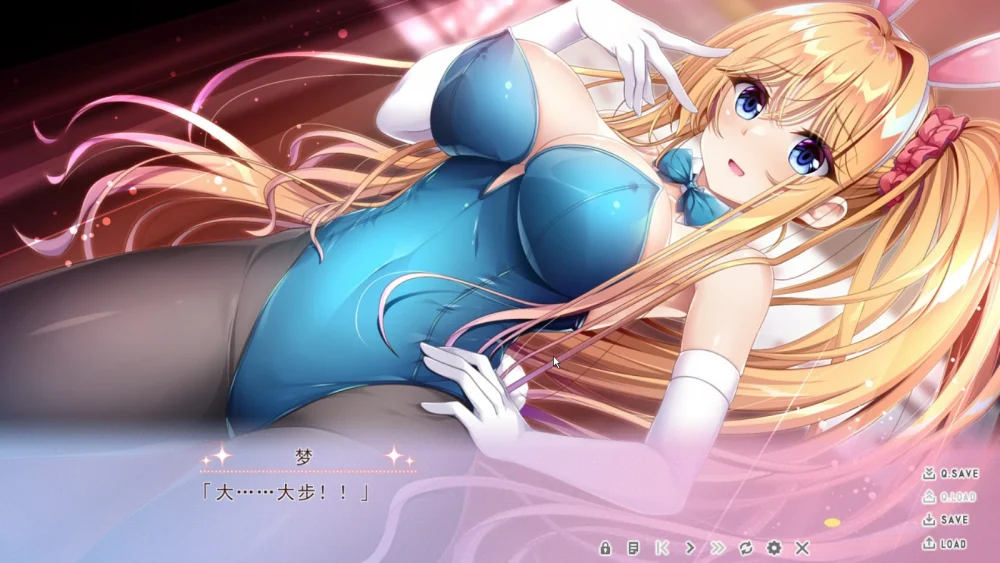Click the speaker name label 梦
The image size is (1000, 563).
305,457
